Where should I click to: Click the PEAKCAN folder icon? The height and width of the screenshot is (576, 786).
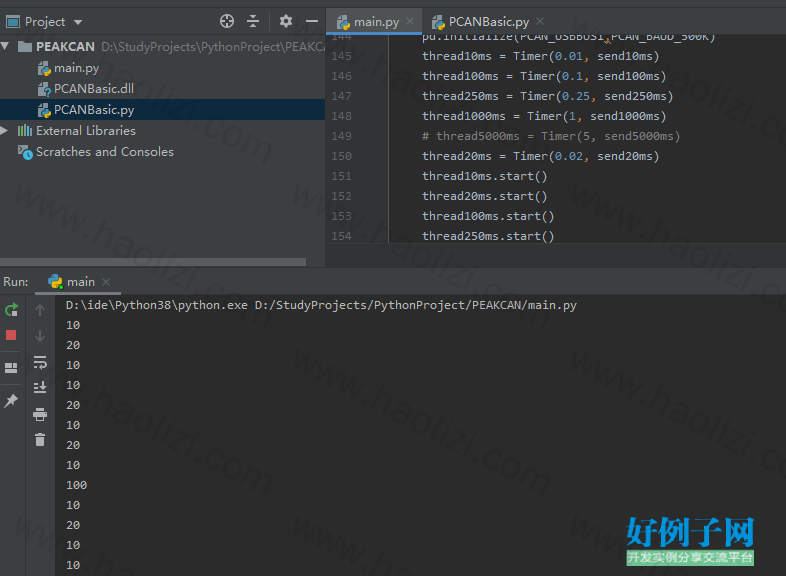[25, 47]
